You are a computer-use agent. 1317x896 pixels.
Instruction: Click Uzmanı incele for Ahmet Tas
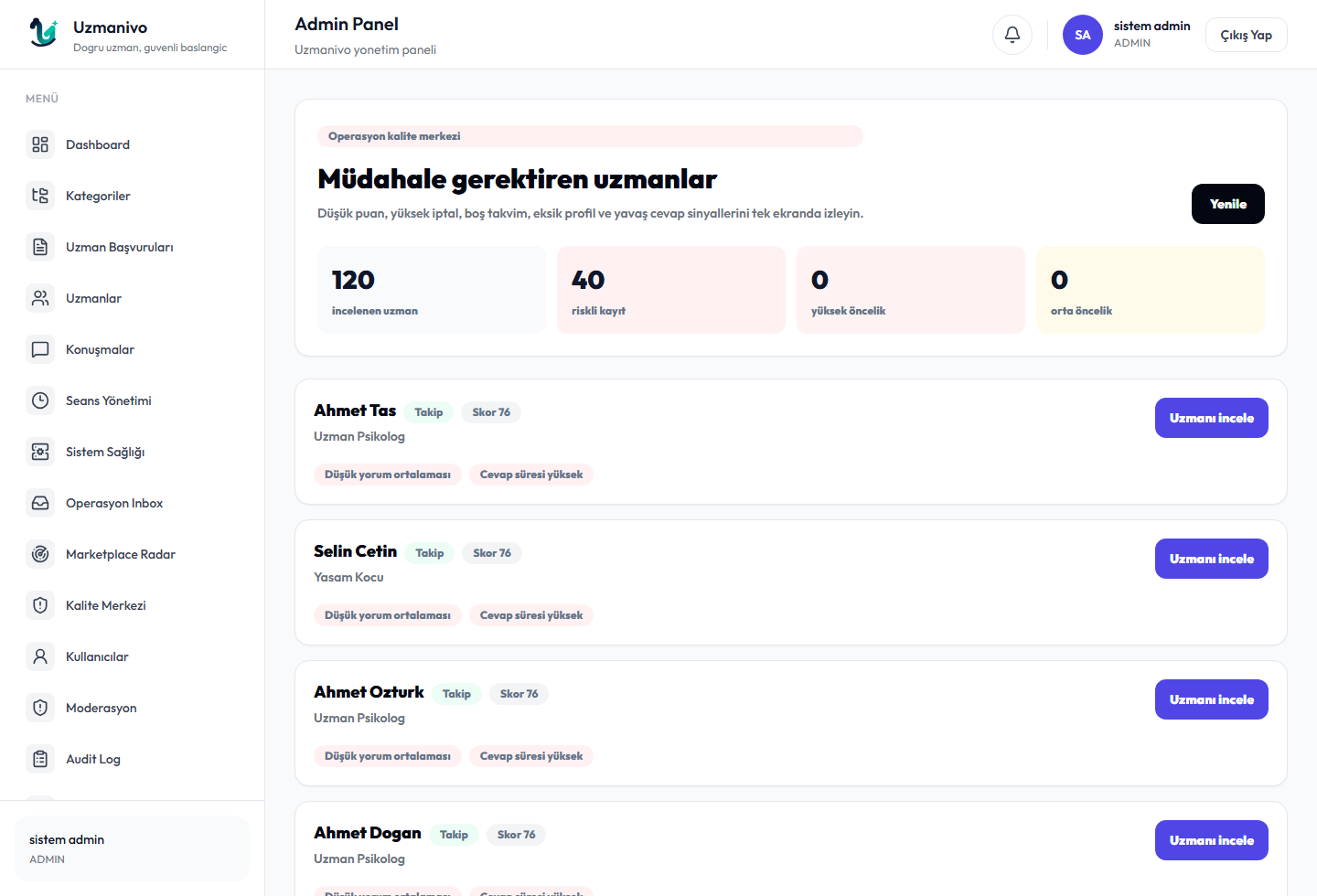(1211, 418)
